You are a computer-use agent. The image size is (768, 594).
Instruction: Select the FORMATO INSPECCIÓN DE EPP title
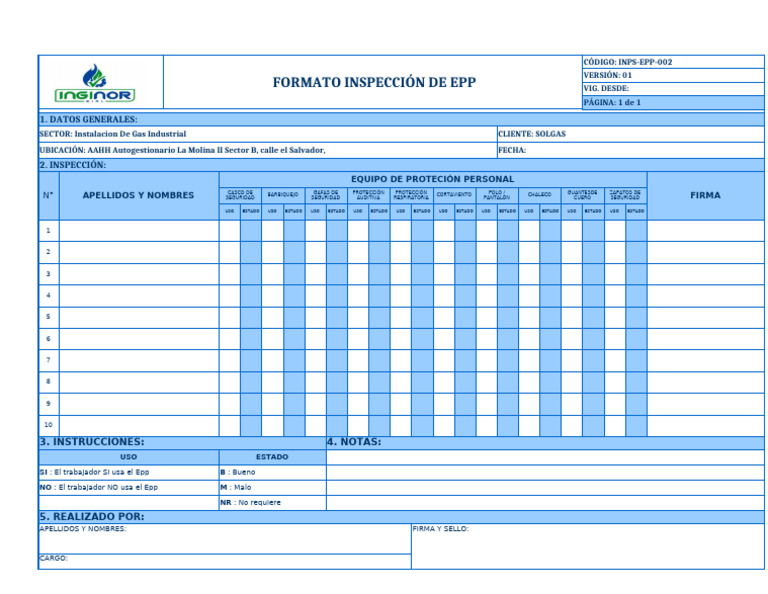(x=374, y=82)
